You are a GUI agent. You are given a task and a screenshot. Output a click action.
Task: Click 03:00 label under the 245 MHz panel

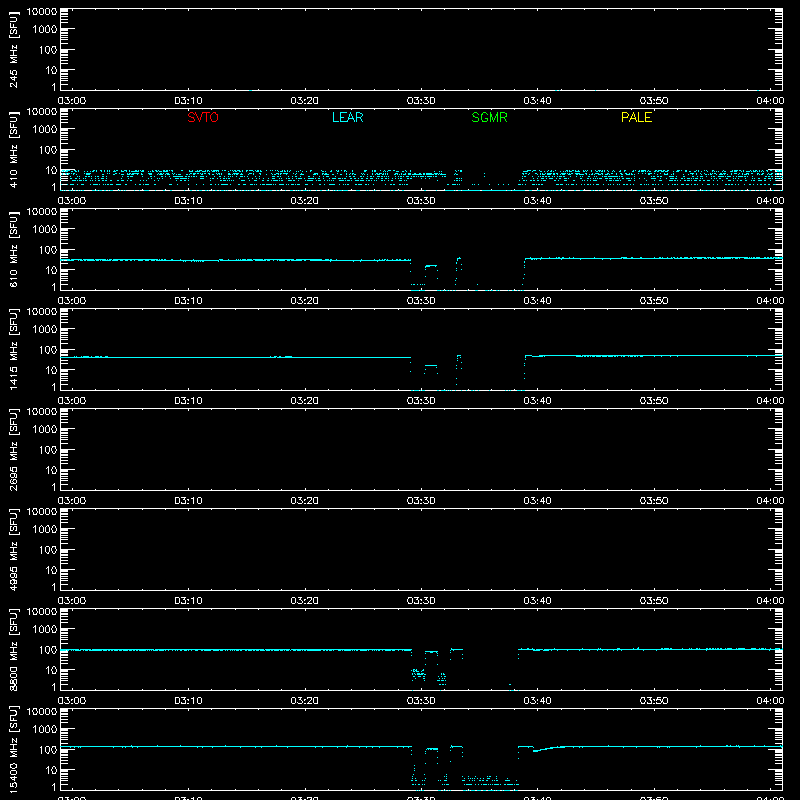pyautogui.click(x=72, y=101)
